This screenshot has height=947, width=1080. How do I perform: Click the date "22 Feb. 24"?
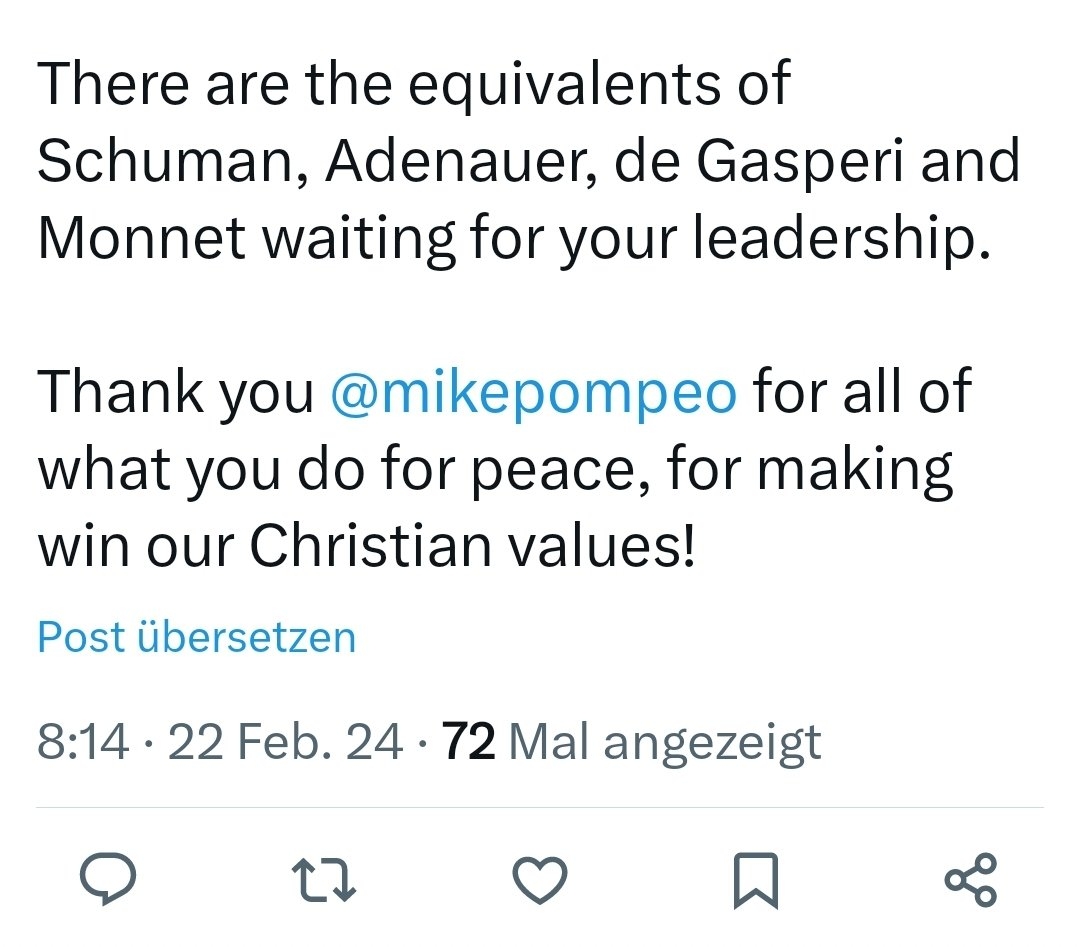point(285,742)
